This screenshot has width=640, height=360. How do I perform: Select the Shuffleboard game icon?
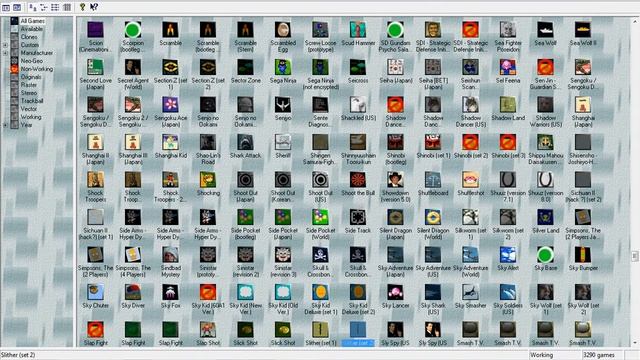point(433,180)
